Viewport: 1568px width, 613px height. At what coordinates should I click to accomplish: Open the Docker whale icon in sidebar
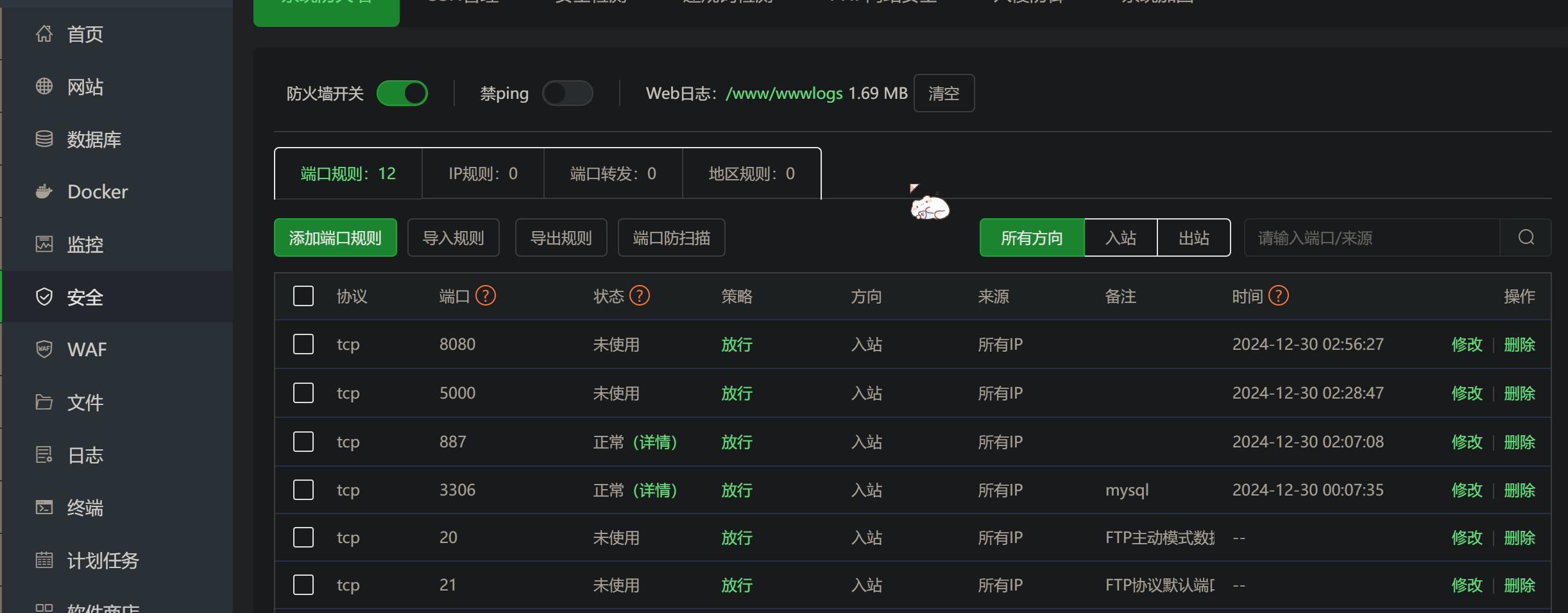click(44, 191)
